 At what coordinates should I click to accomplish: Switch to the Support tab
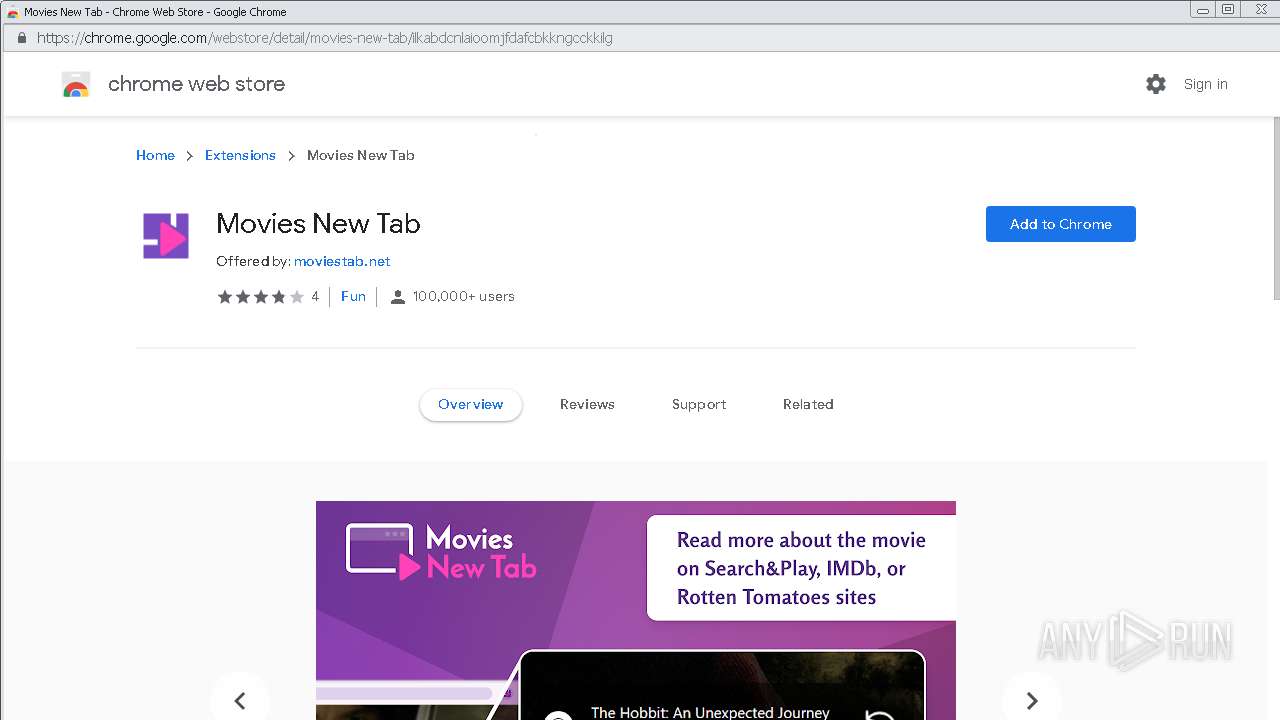pos(699,404)
